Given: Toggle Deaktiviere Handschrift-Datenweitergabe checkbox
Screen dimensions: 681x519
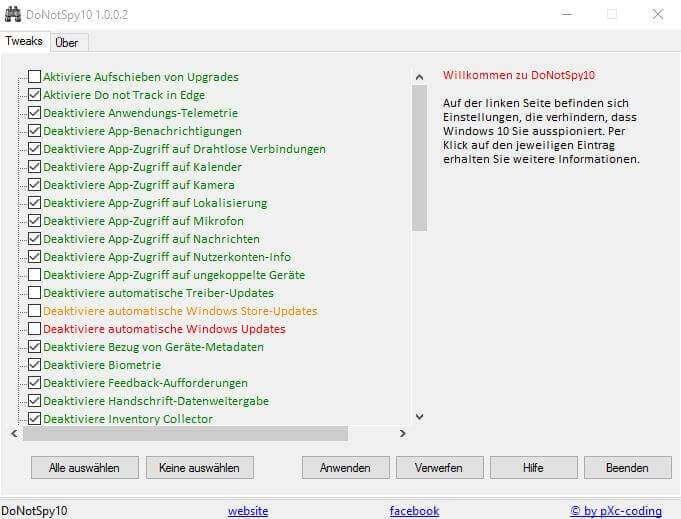Looking at the screenshot, I should click(x=34, y=401).
